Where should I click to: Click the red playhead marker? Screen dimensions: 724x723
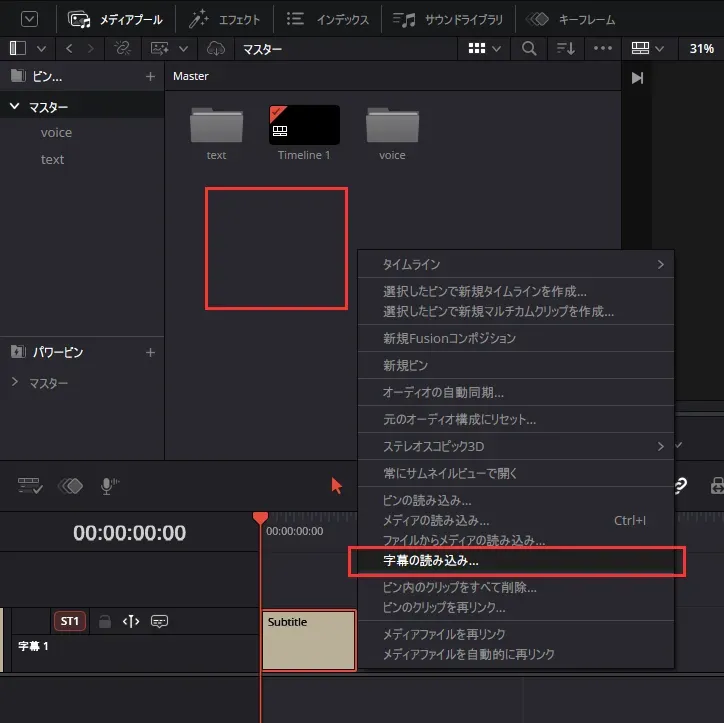click(x=260, y=518)
